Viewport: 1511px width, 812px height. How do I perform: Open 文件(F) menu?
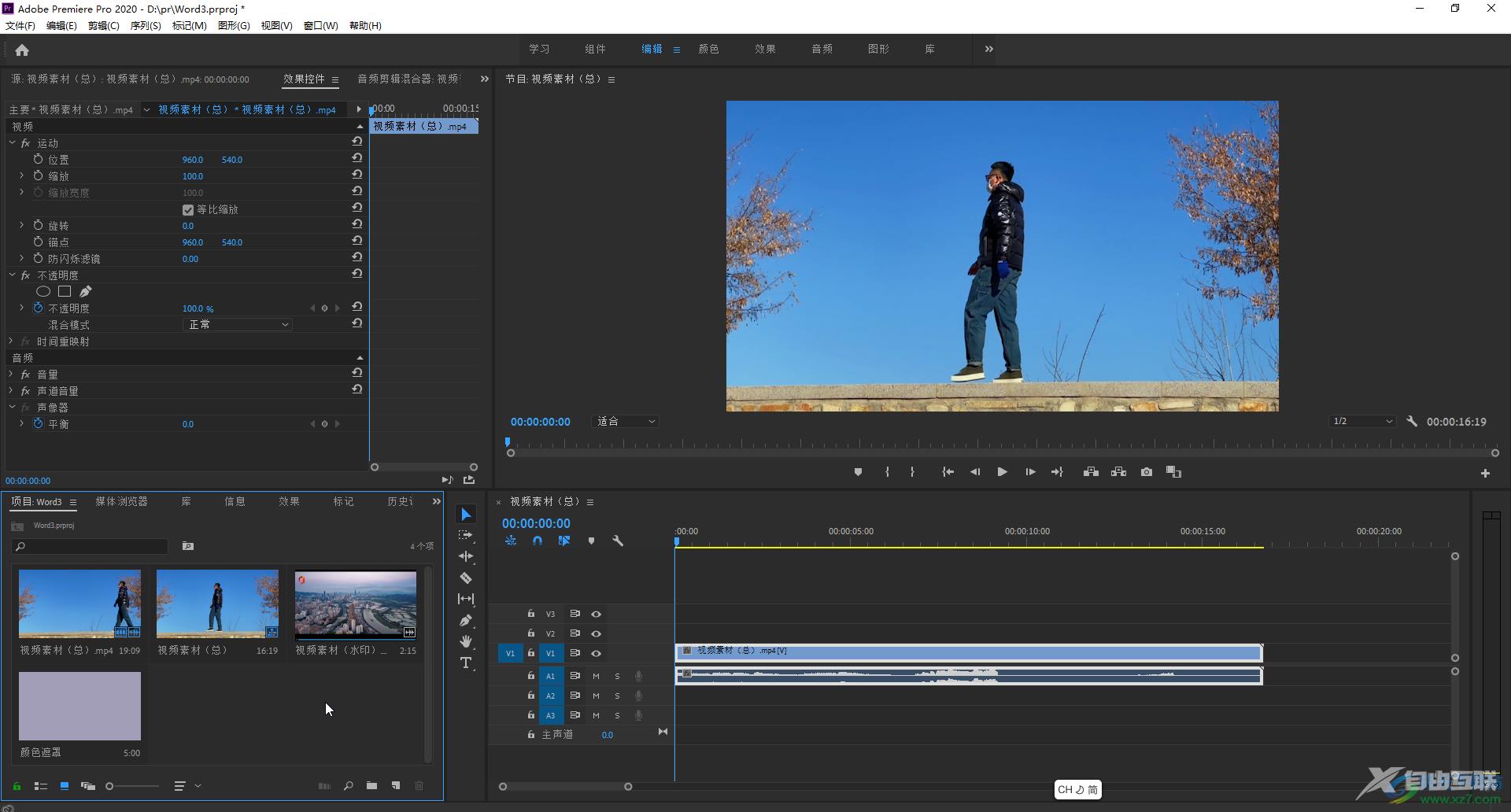pos(20,25)
